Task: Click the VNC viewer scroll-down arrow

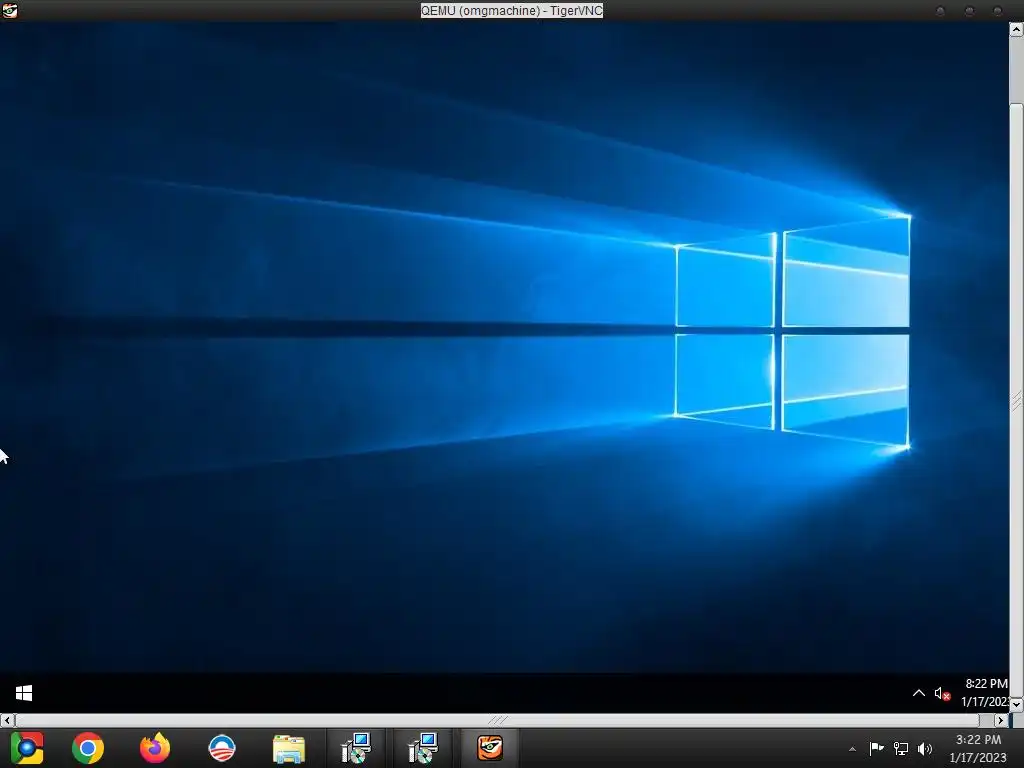Action: 1017,704
